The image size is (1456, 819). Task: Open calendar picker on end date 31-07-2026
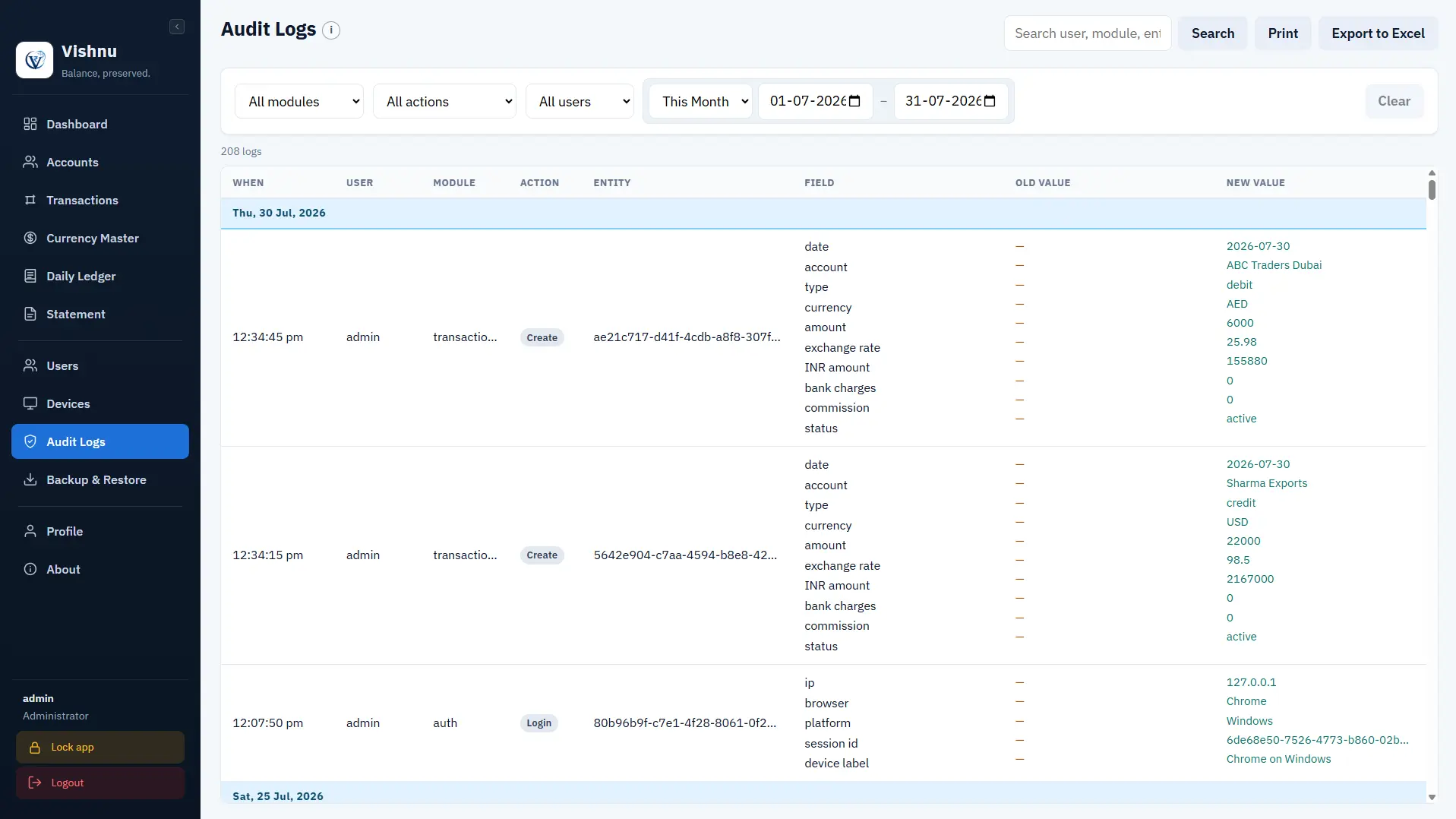click(x=990, y=101)
